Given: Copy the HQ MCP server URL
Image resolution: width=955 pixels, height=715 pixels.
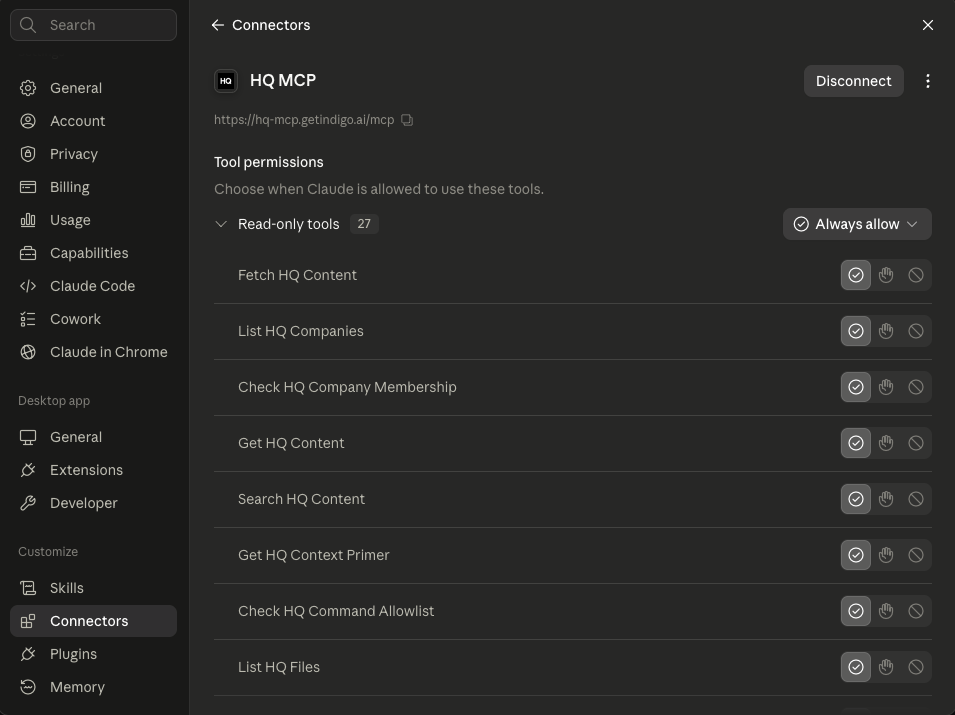Looking at the screenshot, I should [407, 120].
